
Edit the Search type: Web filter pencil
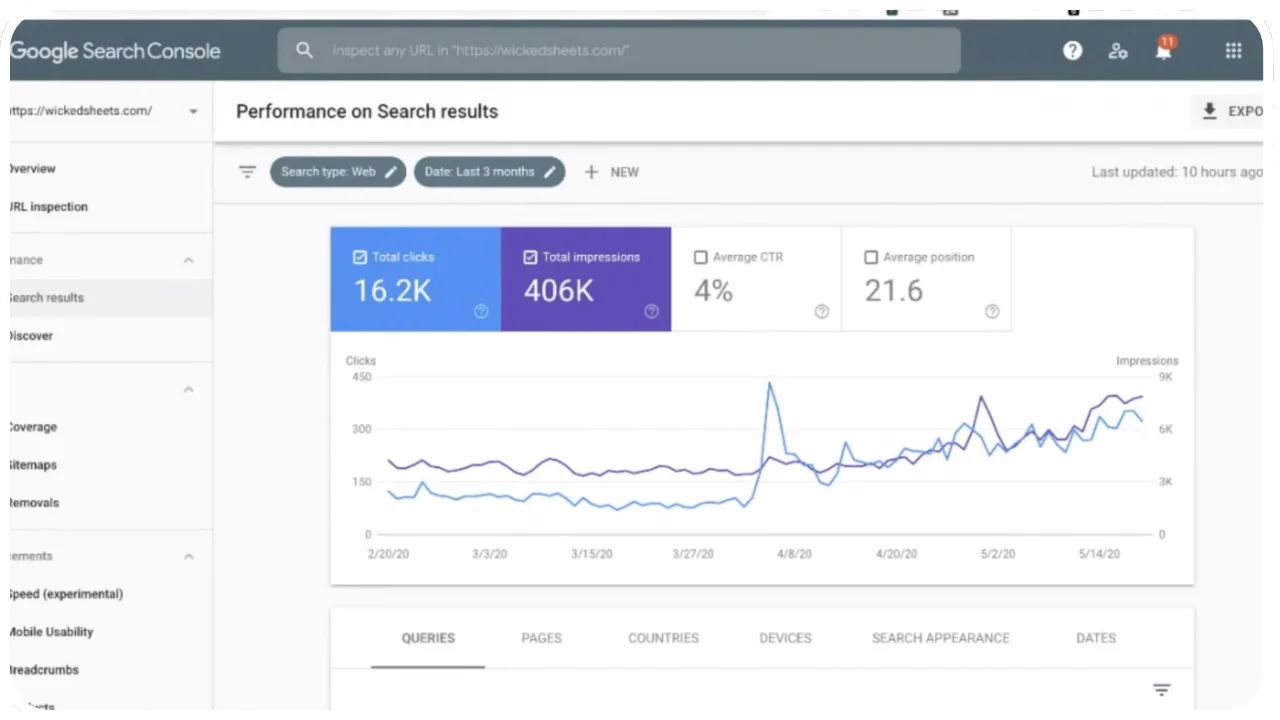click(391, 172)
